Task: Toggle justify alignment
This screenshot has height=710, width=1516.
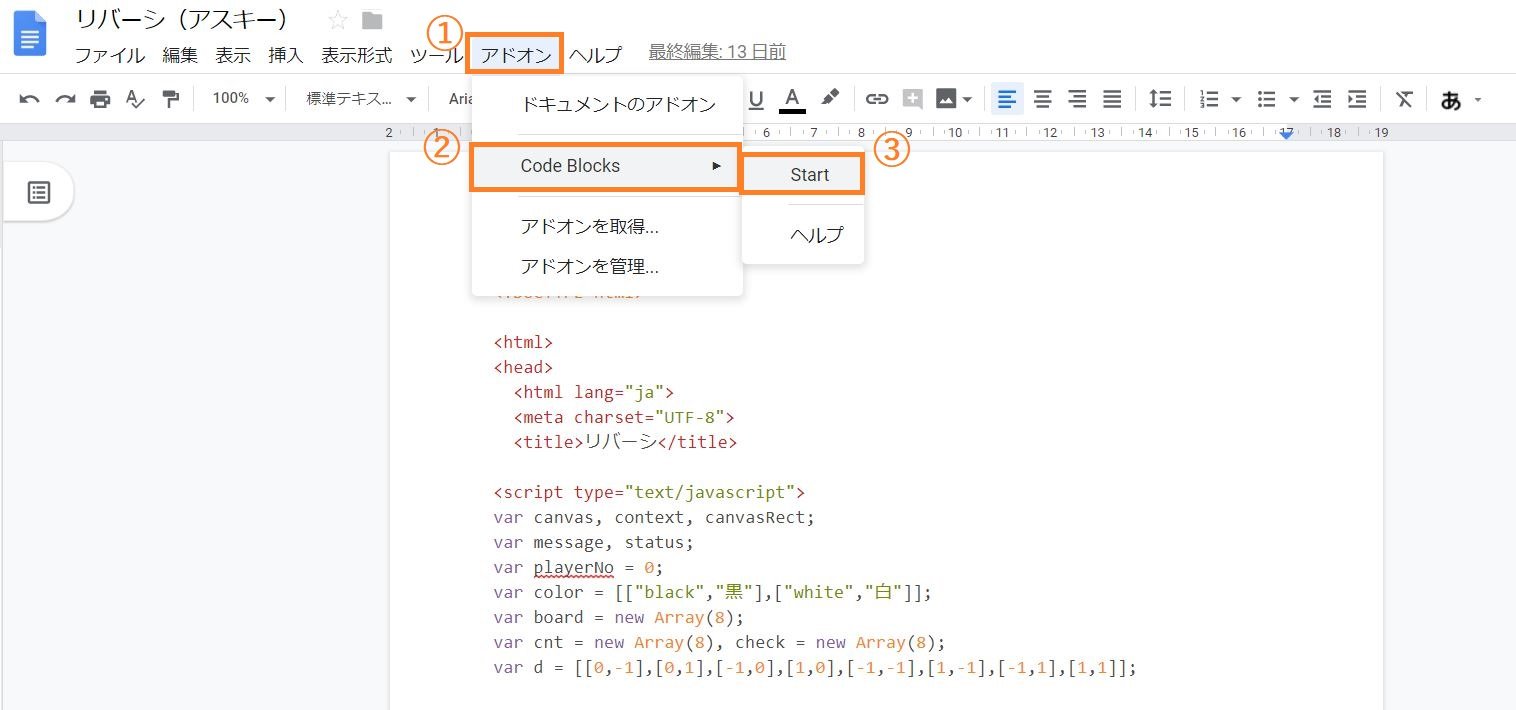Action: click(x=1112, y=99)
